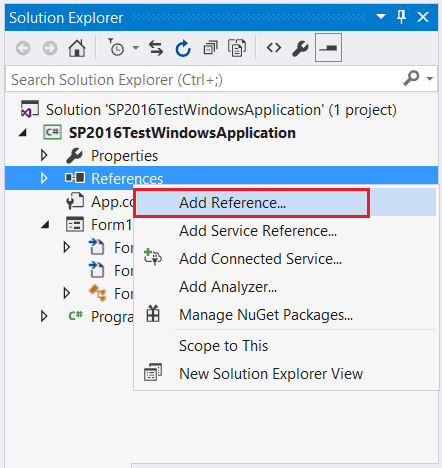
Task: Select the SP2016TestWindowsApplication project
Action: click(x=182, y=133)
